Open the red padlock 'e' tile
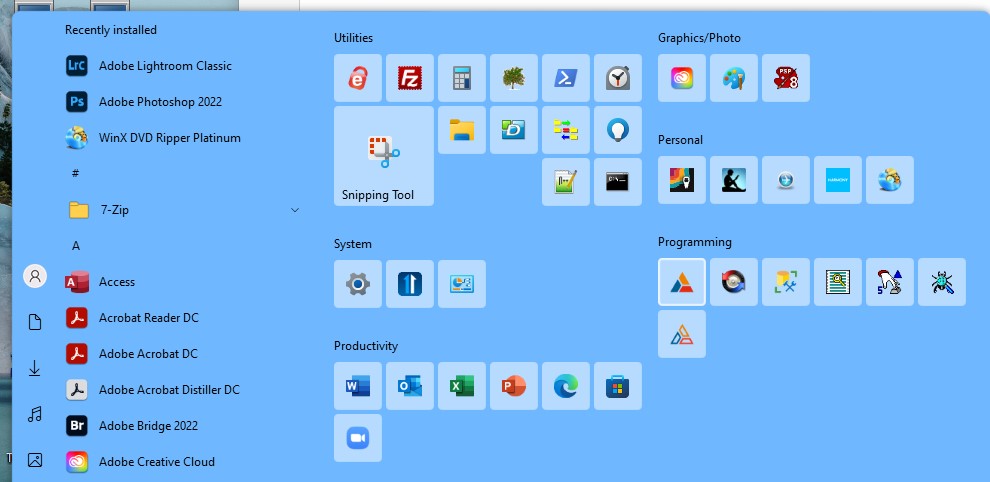 click(358, 78)
